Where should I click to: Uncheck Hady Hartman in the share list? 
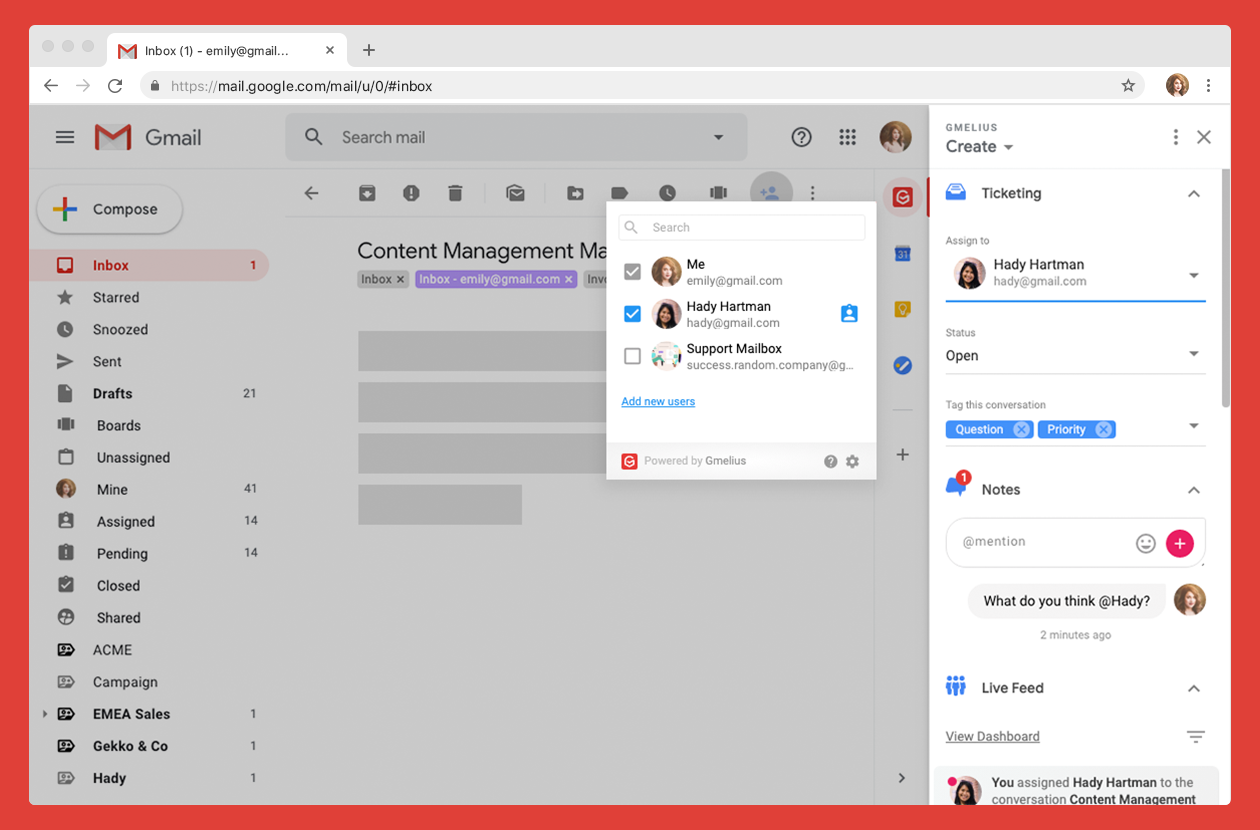point(632,313)
